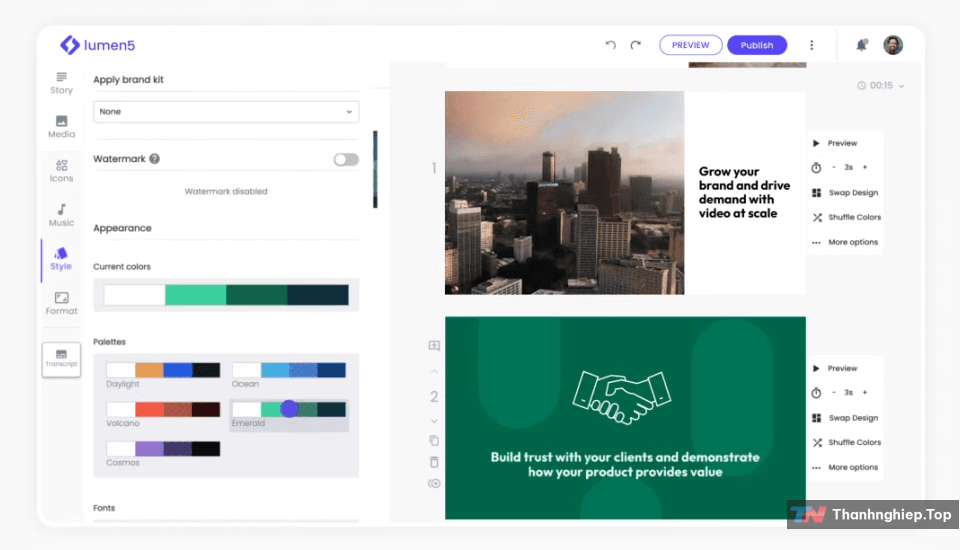Screen dimensions: 960x550
Task: Click the PREVIEW button
Action: coord(691,45)
